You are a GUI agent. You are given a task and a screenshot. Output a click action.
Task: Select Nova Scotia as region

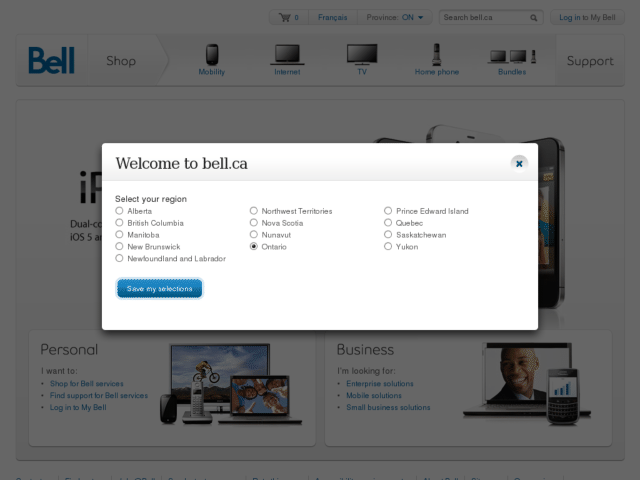click(x=253, y=223)
